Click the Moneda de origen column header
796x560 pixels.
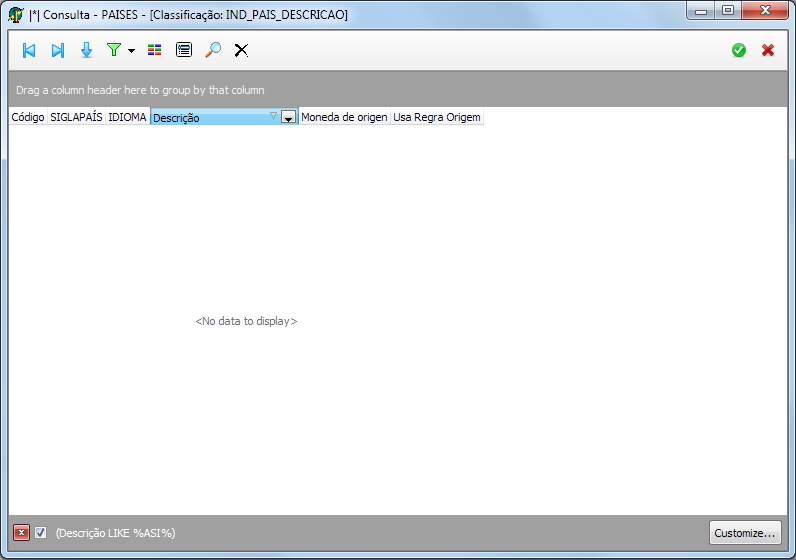[344, 117]
